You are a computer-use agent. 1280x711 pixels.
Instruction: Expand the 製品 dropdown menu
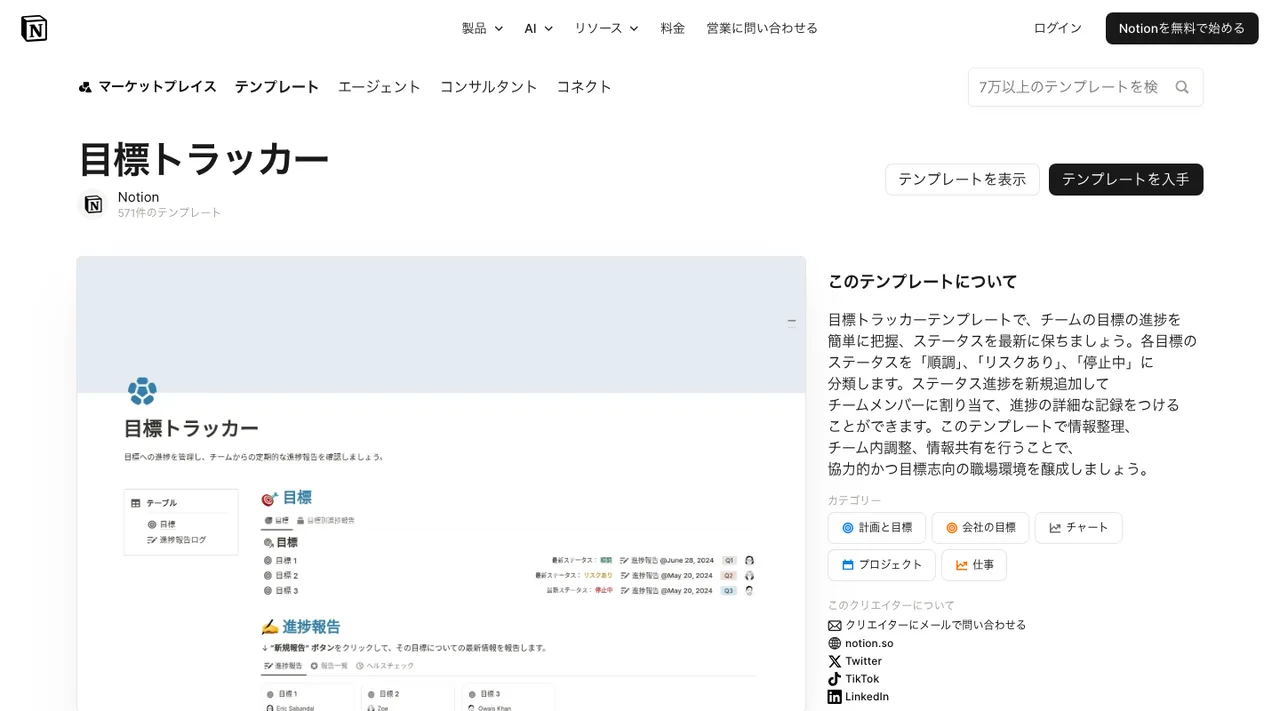tap(482, 28)
